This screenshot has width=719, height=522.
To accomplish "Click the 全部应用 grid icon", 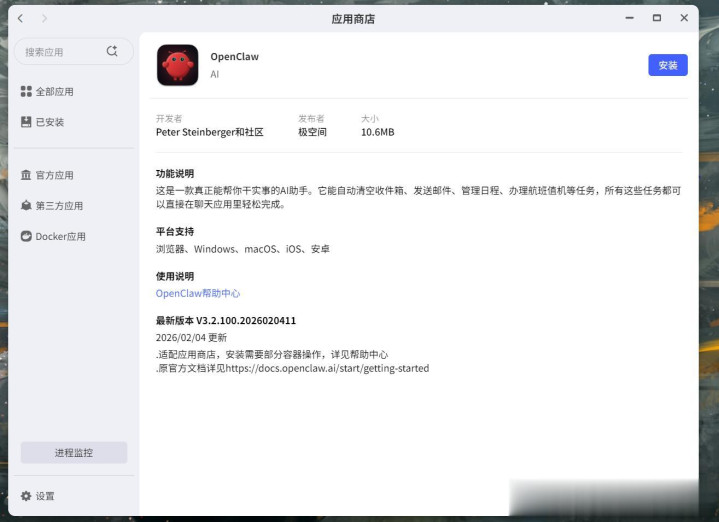I will coord(26,91).
